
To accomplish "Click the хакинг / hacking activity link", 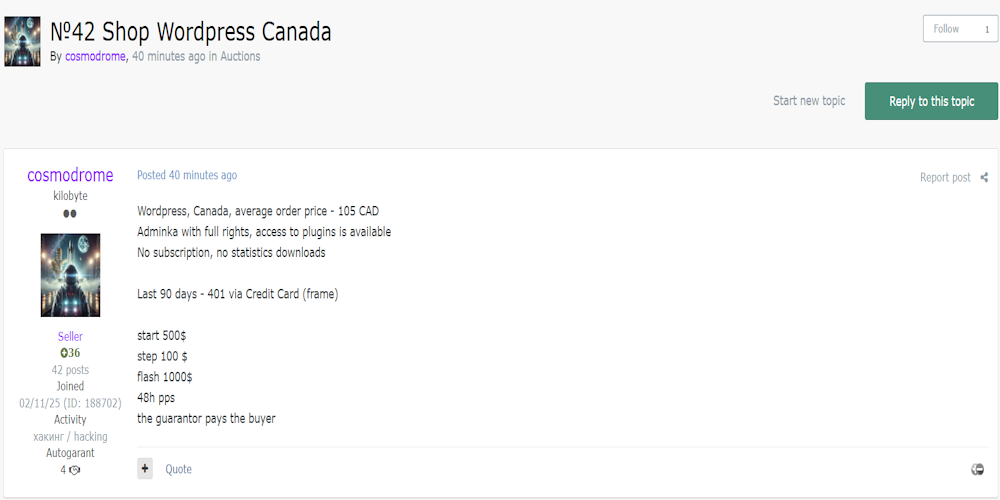I will (x=70, y=437).
